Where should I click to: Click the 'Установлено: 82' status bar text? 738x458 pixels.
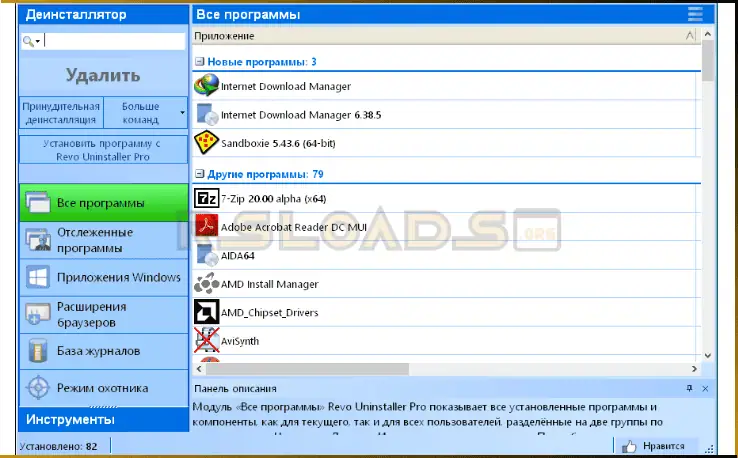click(x=58, y=446)
